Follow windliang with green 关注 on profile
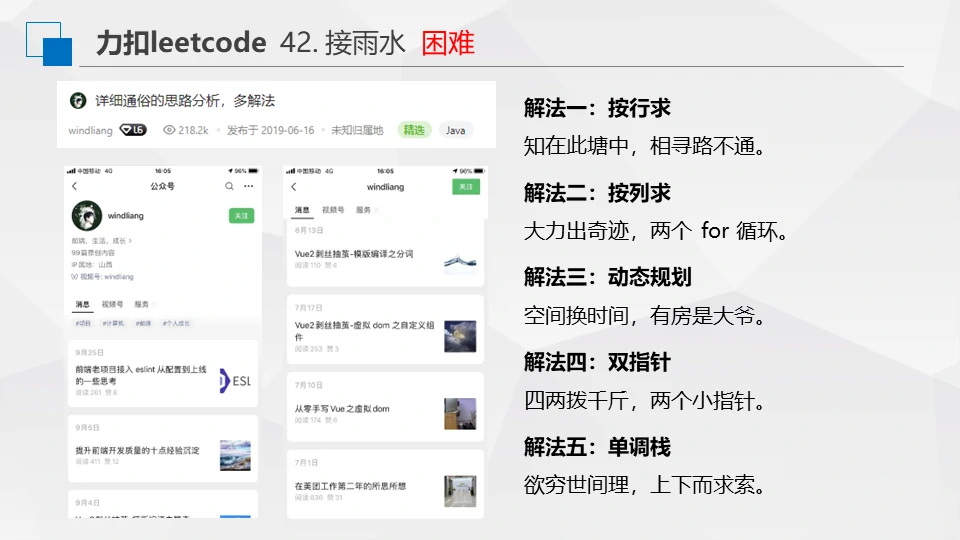The height and width of the screenshot is (540, 960). coord(241,215)
